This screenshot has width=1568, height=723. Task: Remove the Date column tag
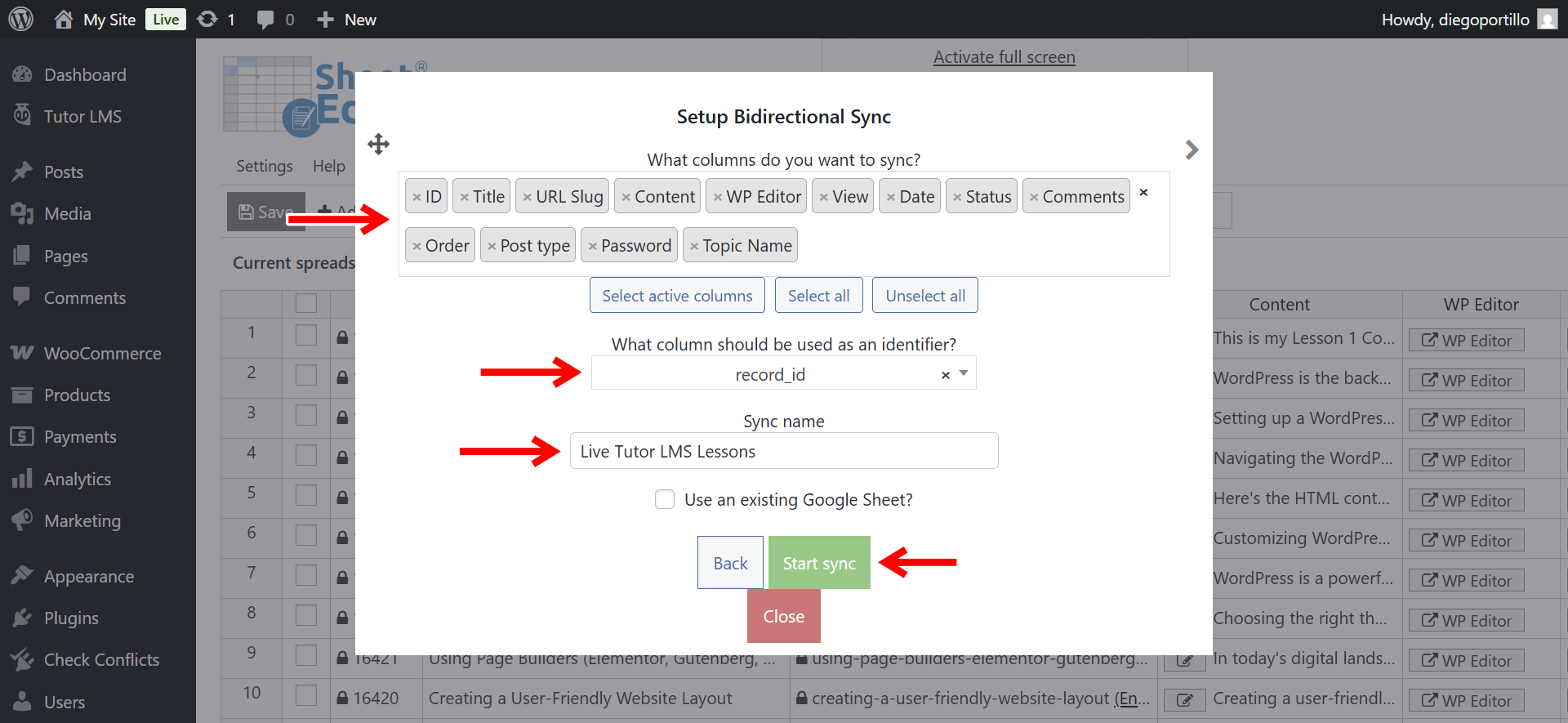click(891, 198)
